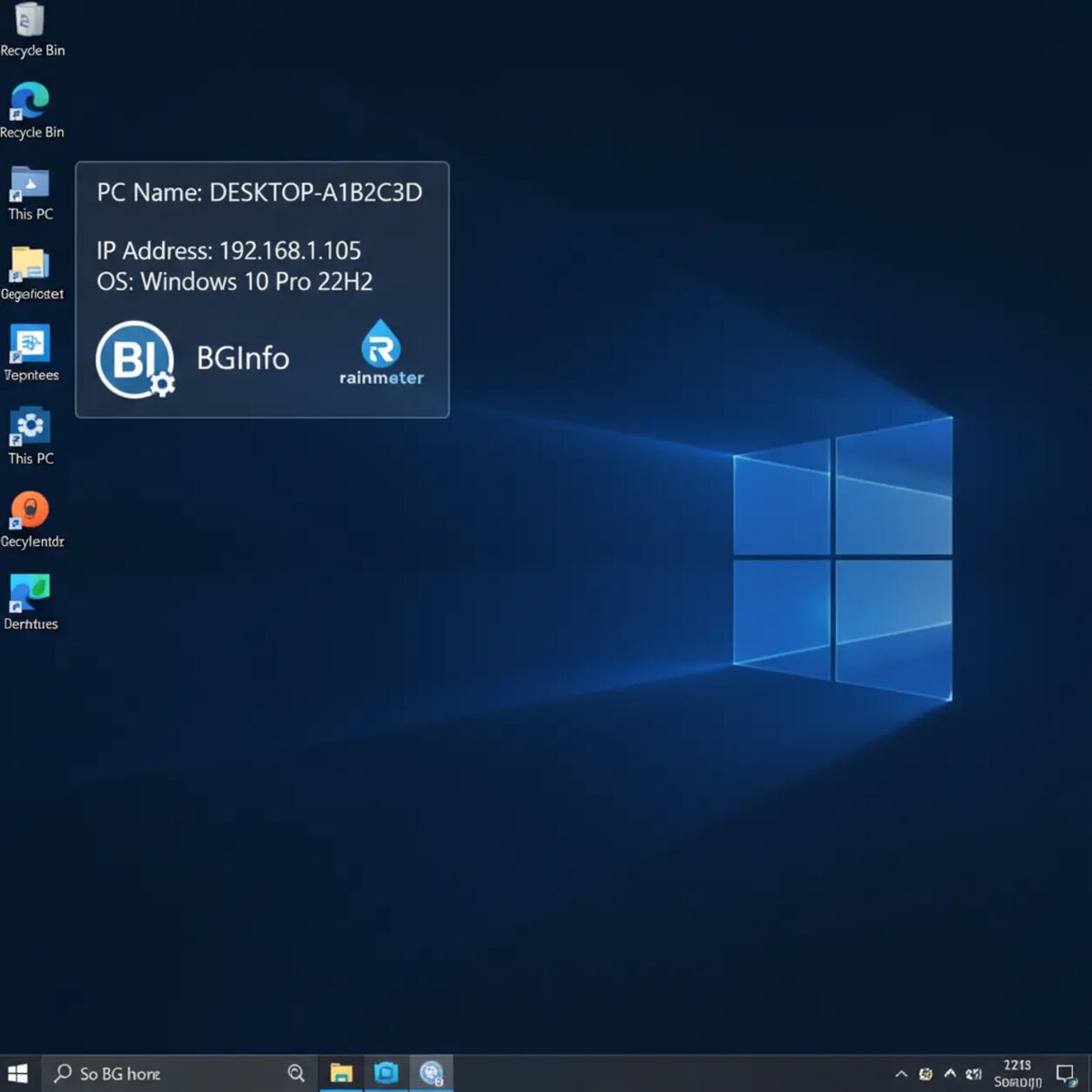Open the blue camera app on taskbar
The height and width of the screenshot is (1092, 1092).
point(386,1074)
